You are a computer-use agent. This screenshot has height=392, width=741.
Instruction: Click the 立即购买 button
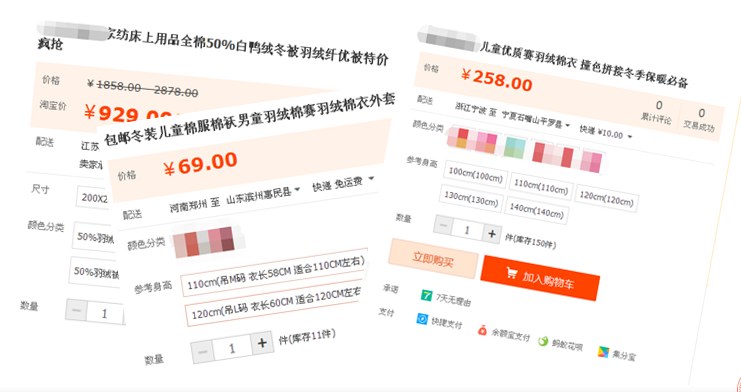433,259
